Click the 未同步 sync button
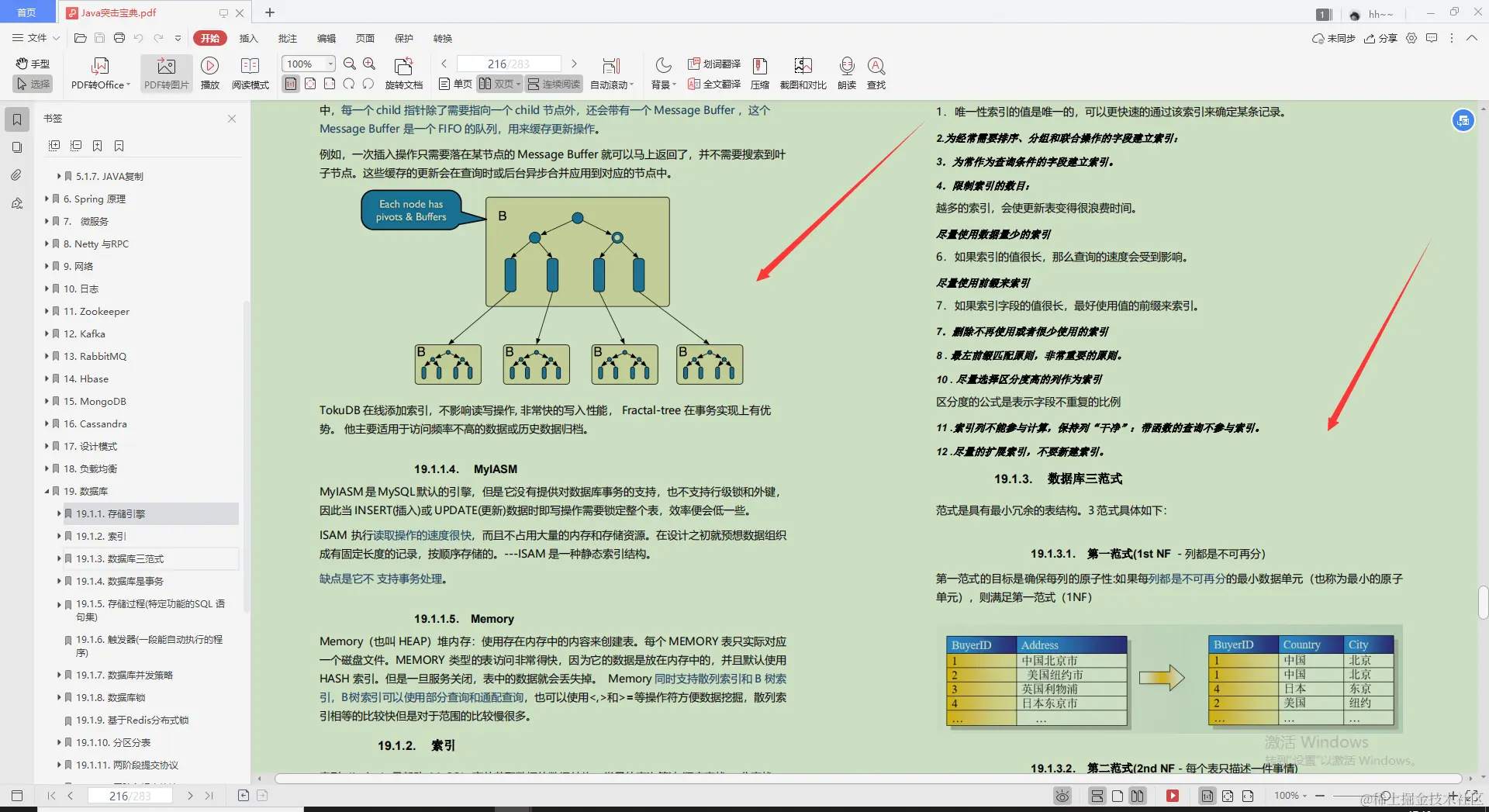The image size is (1489, 812). (x=1332, y=38)
